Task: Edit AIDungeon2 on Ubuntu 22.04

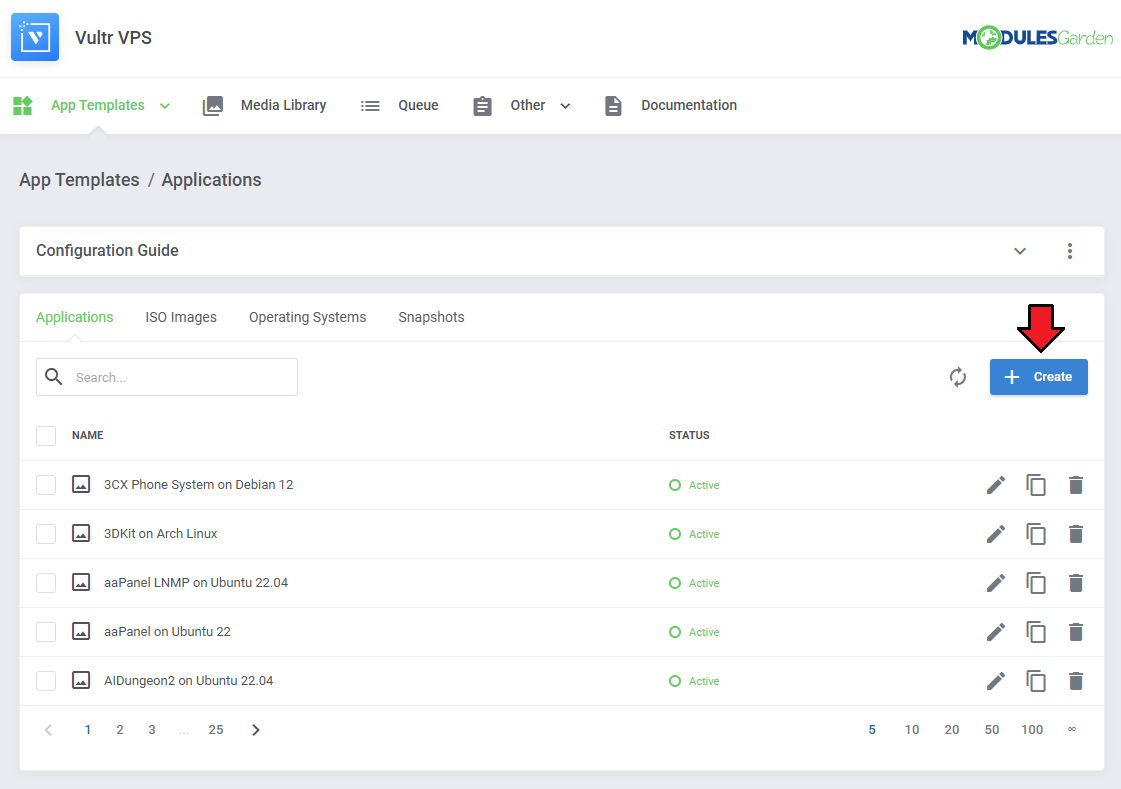Action: tap(996, 681)
